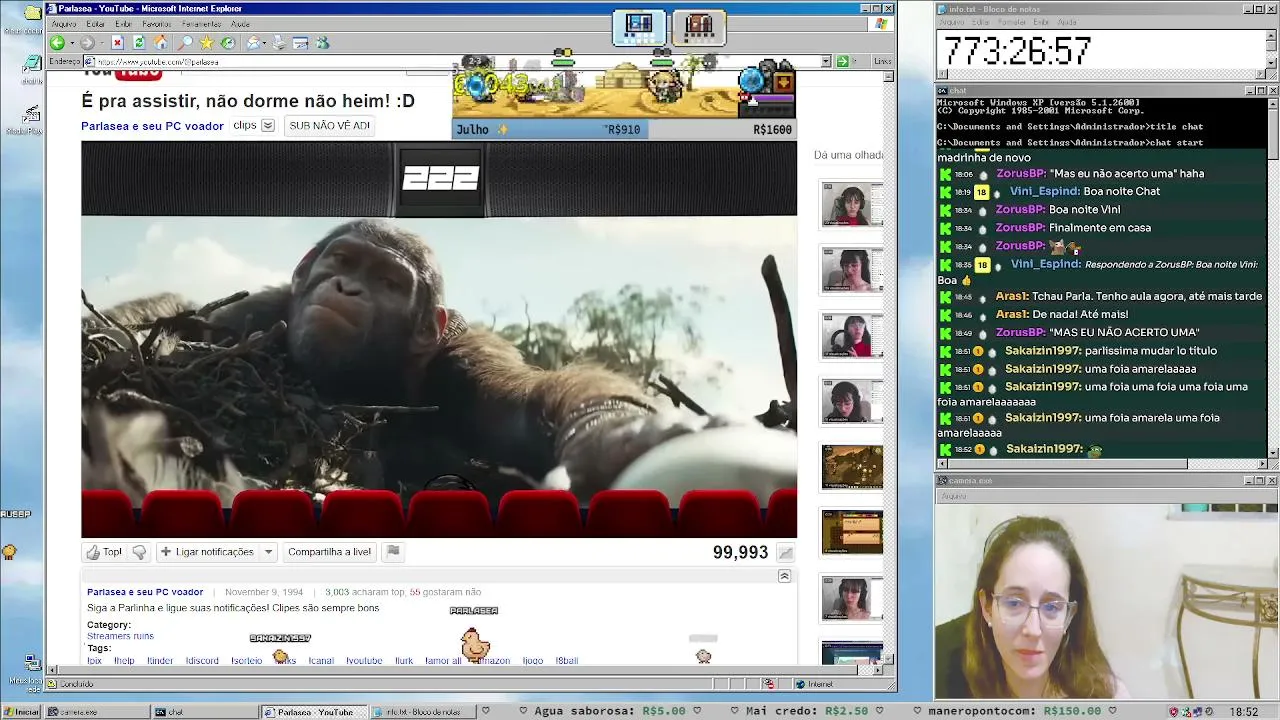The image size is (1280, 720).
Task: Go to the Home page icon
Action: pos(160,43)
